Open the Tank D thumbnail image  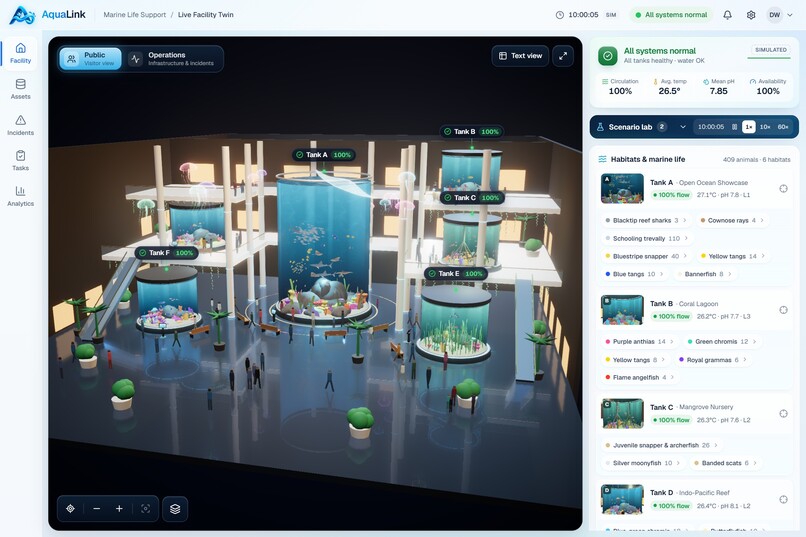(622, 499)
